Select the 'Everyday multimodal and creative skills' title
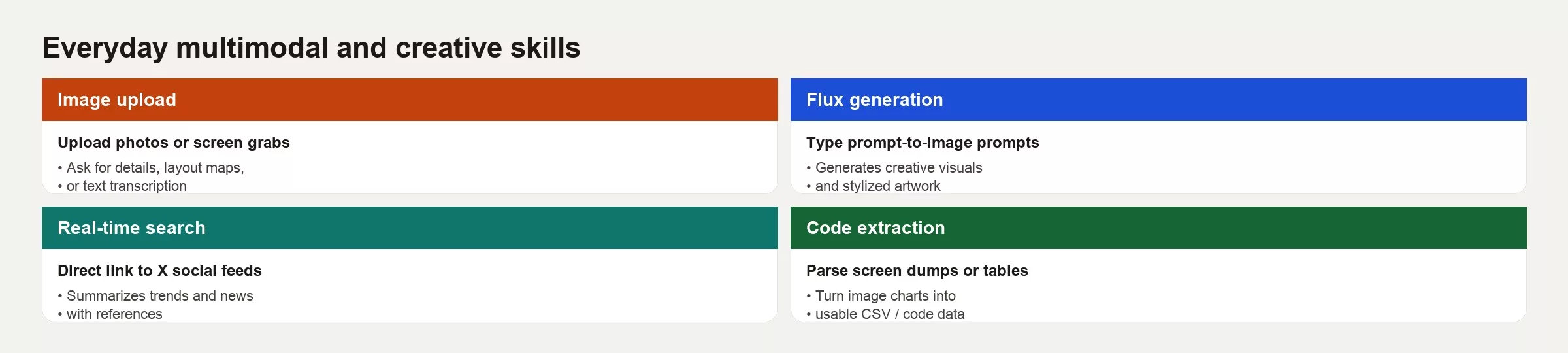Image resolution: width=1568 pixels, height=353 pixels. click(311, 48)
